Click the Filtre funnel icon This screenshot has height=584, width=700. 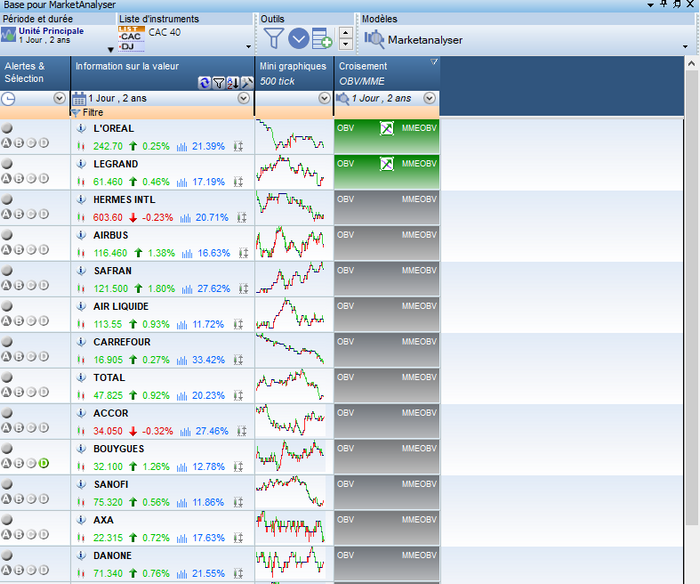75,113
